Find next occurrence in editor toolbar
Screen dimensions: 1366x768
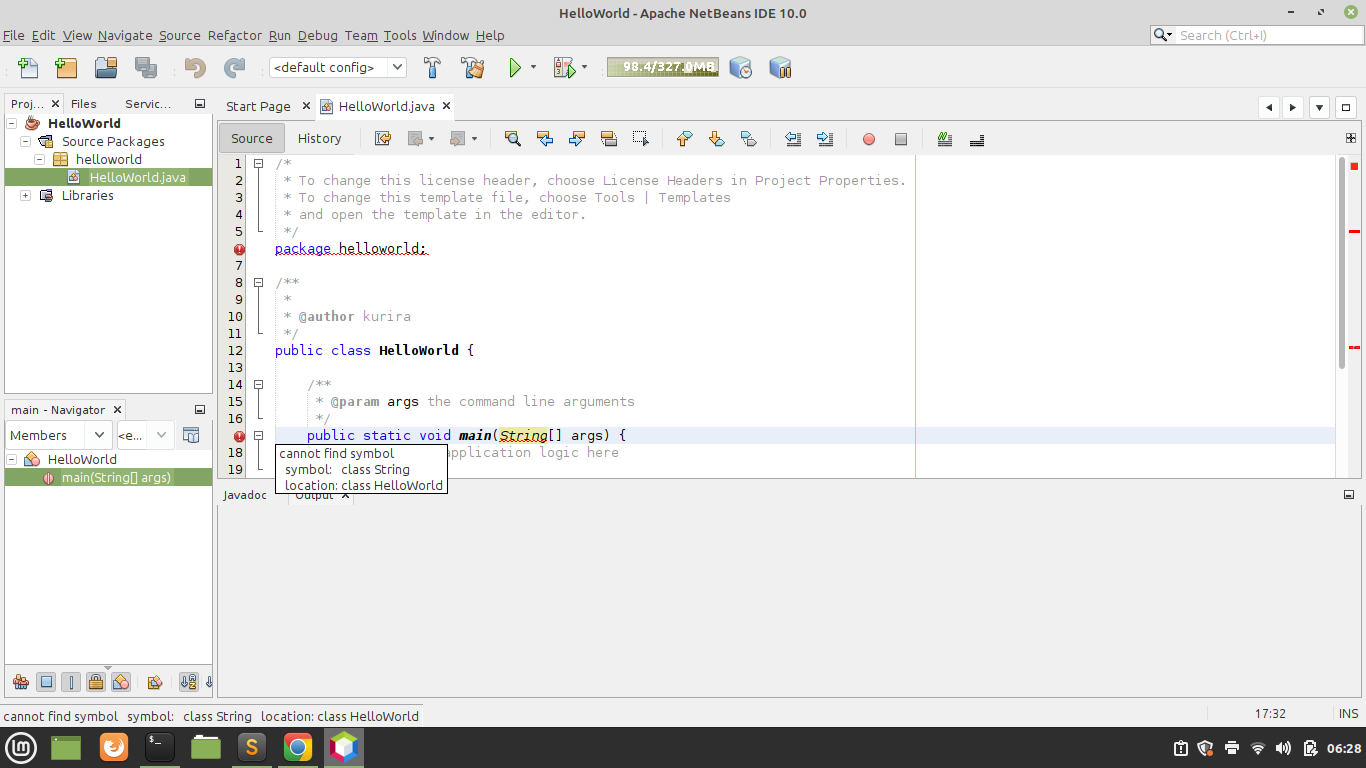coord(577,139)
